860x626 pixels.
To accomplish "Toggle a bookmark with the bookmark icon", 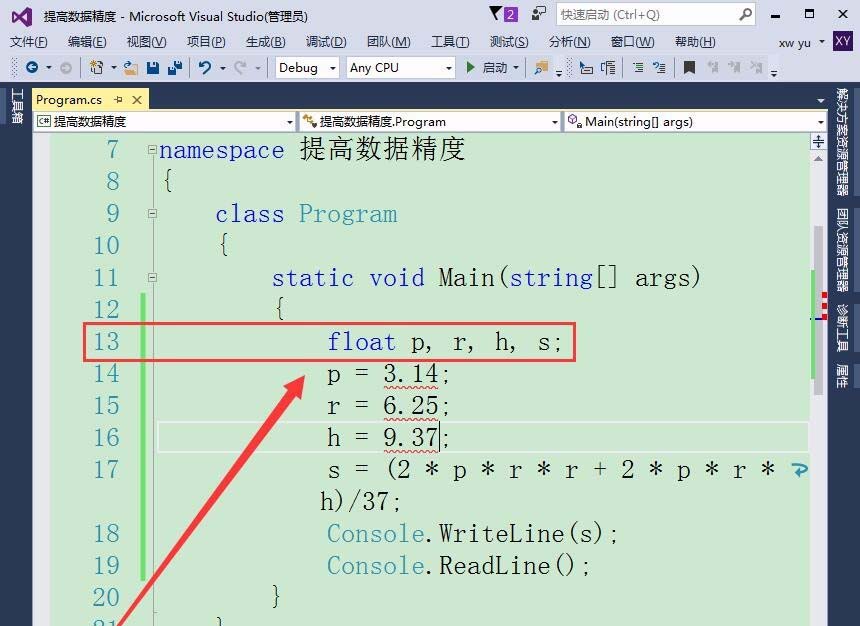I will pos(690,70).
